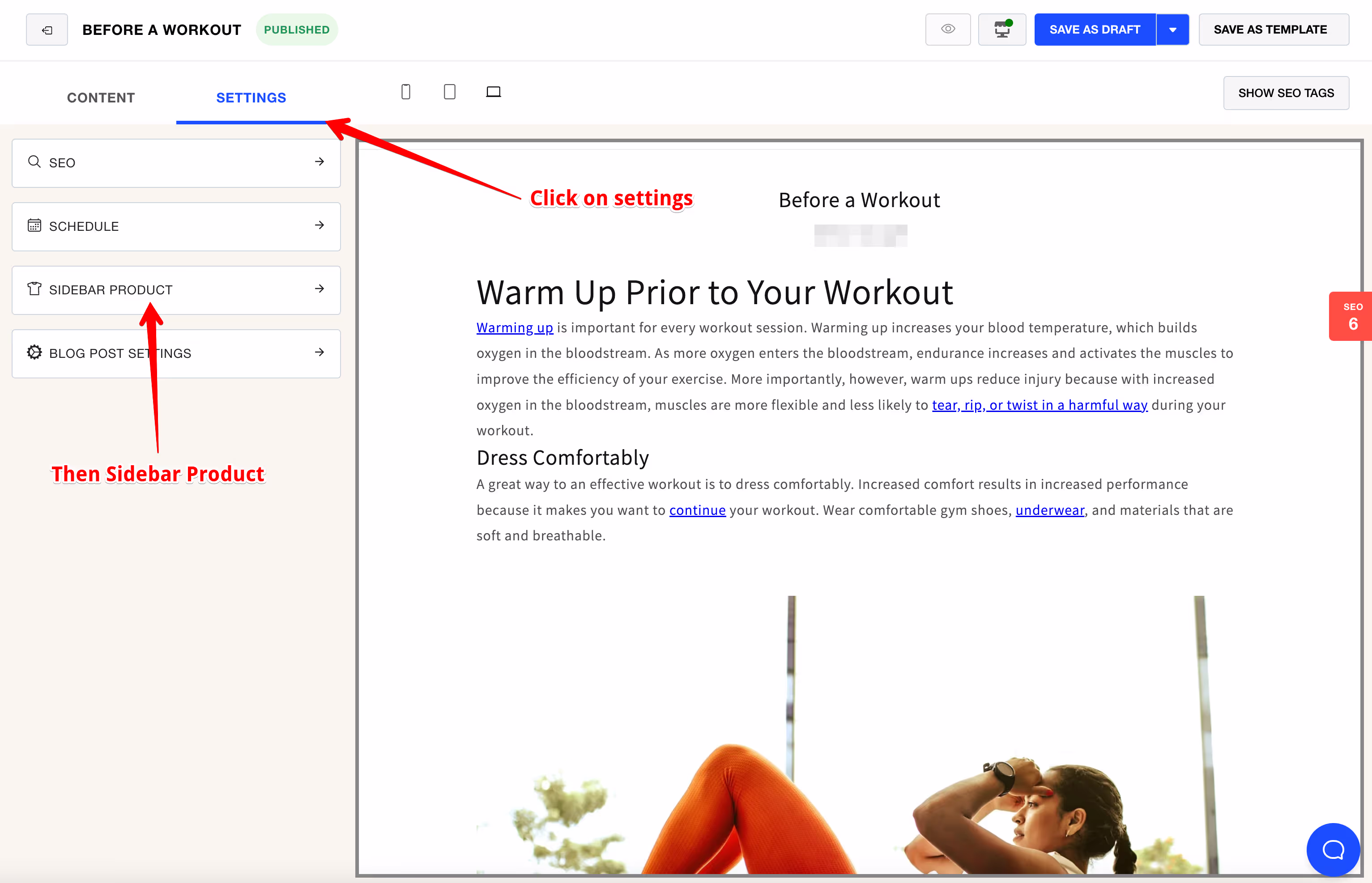Expand the Schedule settings section
The width and height of the screenshot is (1372, 883).
[x=176, y=226]
